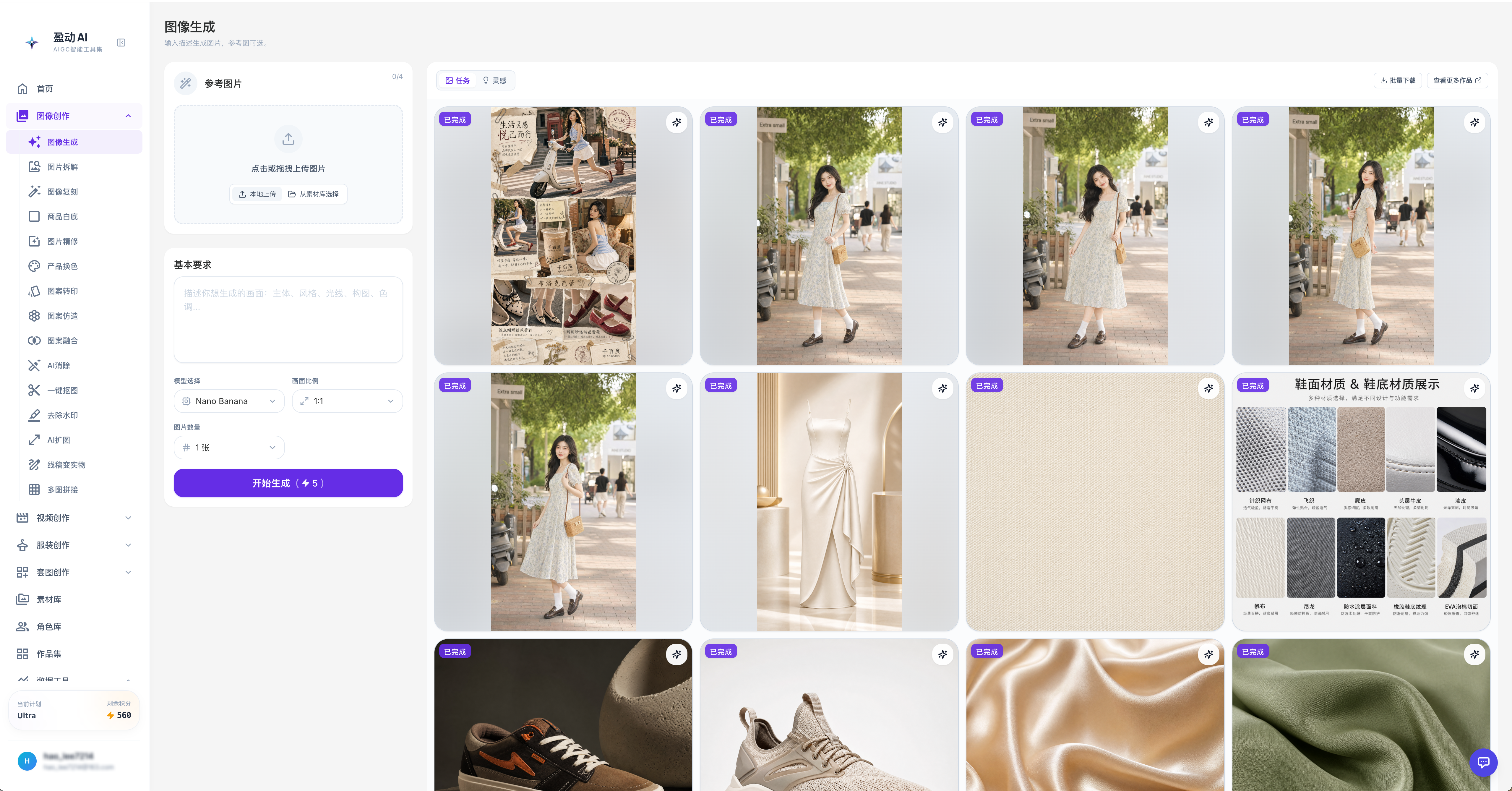This screenshot has height=791, width=1512.
Task: Open the chat support bubble icon
Action: coord(1483,762)
